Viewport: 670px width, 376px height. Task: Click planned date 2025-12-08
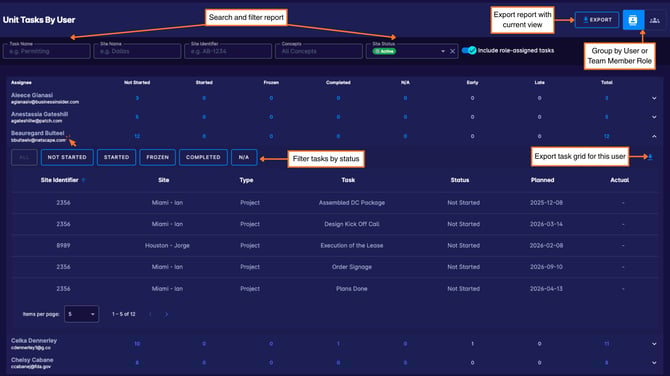[x=546, y=203]
